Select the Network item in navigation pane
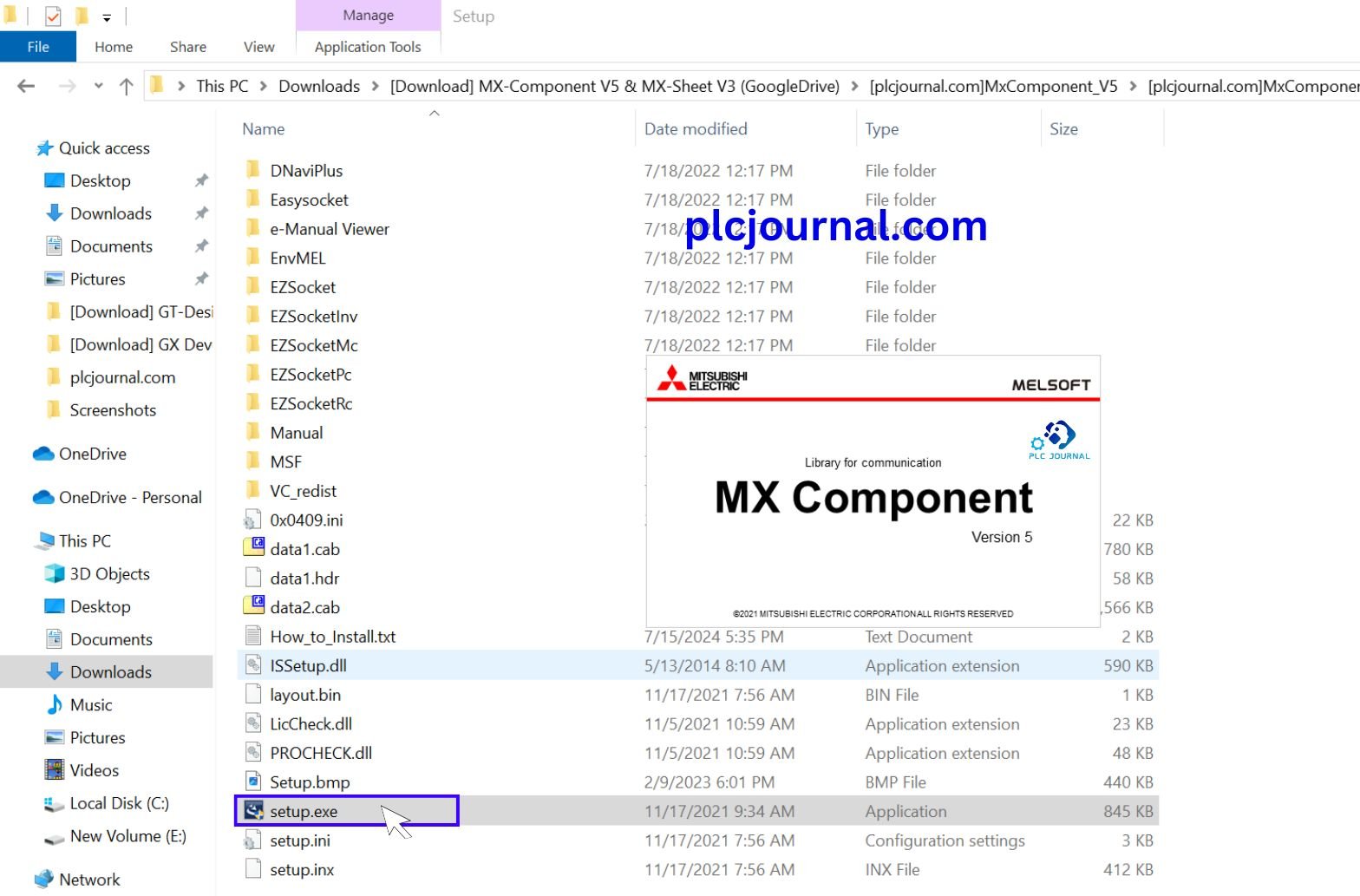Viewport: 1360px width, 896px height. 89,880
